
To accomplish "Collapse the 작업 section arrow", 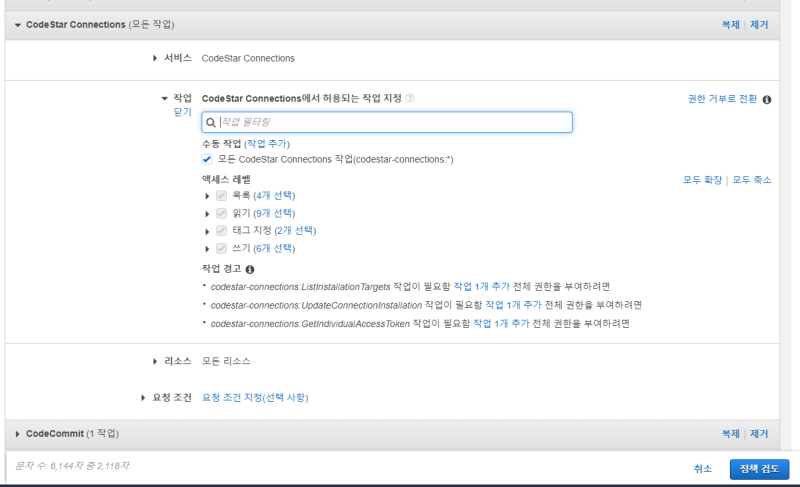I will pyautogui.click(x=164, y=98).
